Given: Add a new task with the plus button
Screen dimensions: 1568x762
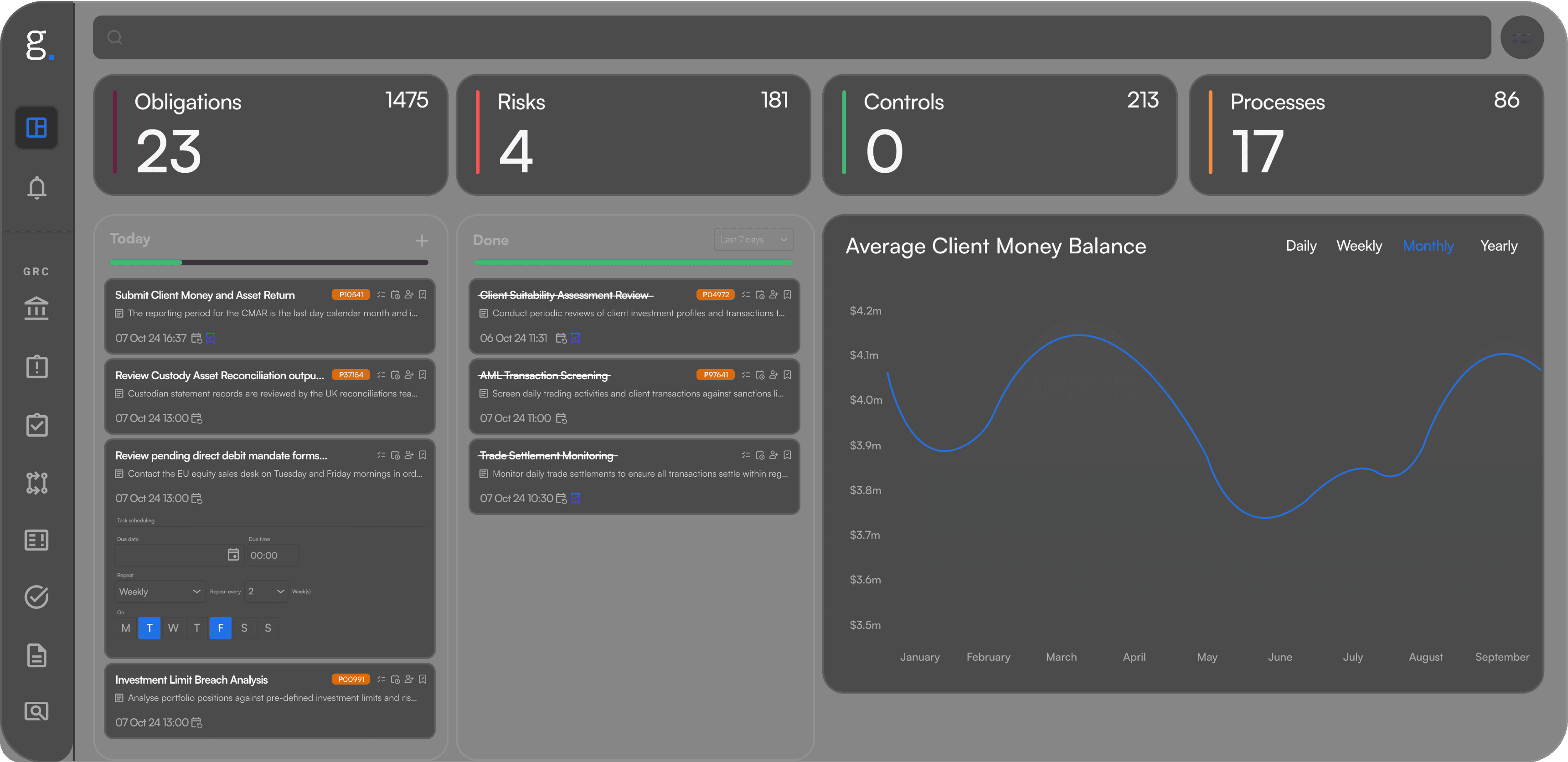Looking at the screenshot, I should click(x=422, y=240).
